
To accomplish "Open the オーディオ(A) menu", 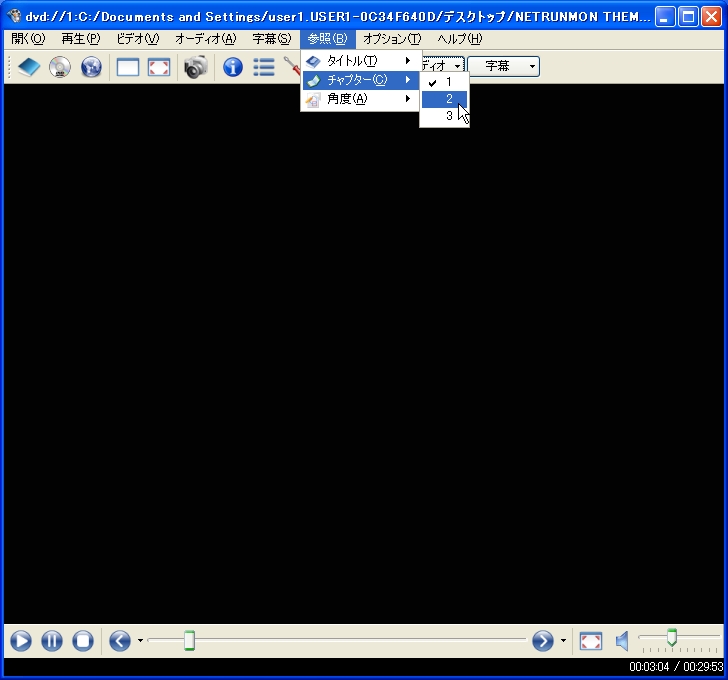I will (x=206, y=39).
